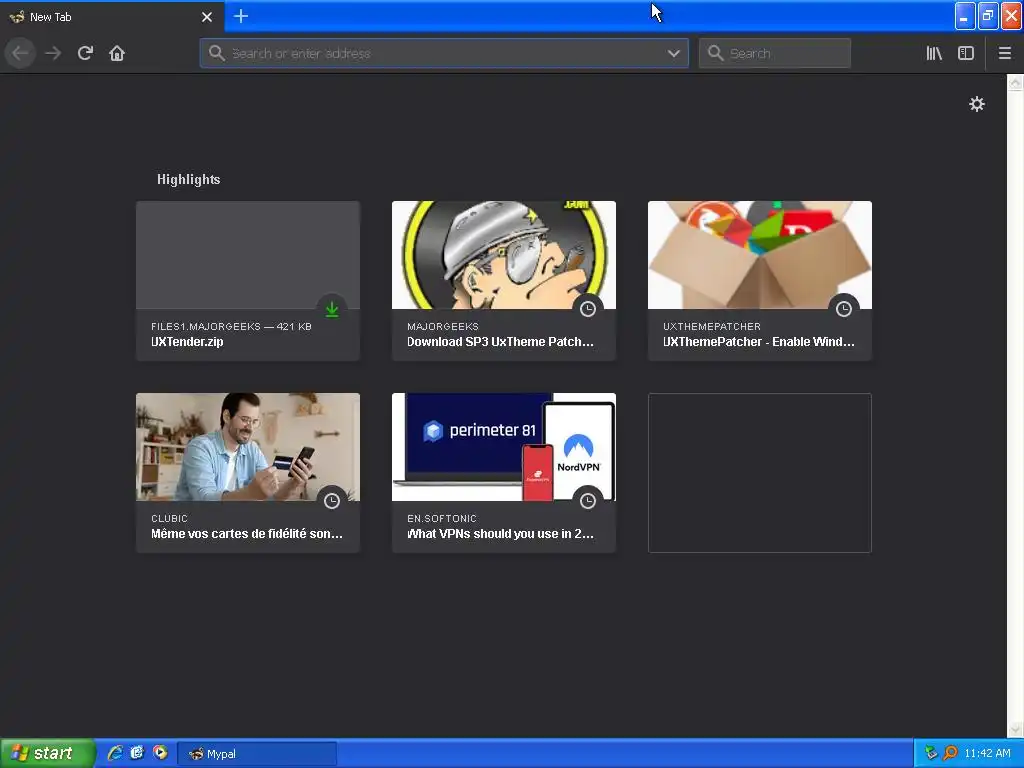Viewport: 1024px width, 768px height.
Task: Go forward with the Forward arrow button
Action: 53,53
